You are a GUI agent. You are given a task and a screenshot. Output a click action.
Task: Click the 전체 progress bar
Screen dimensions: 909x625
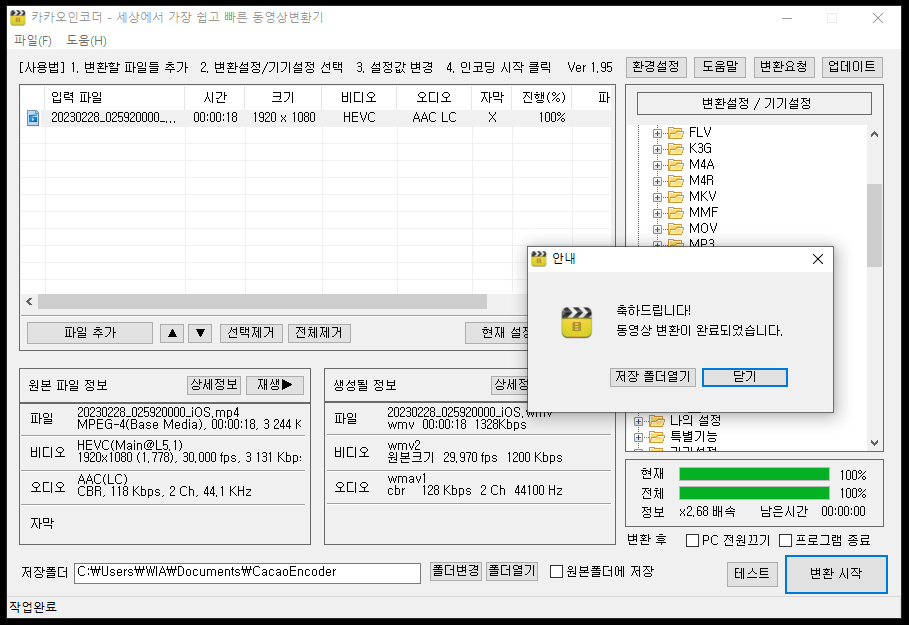point(754,493)
